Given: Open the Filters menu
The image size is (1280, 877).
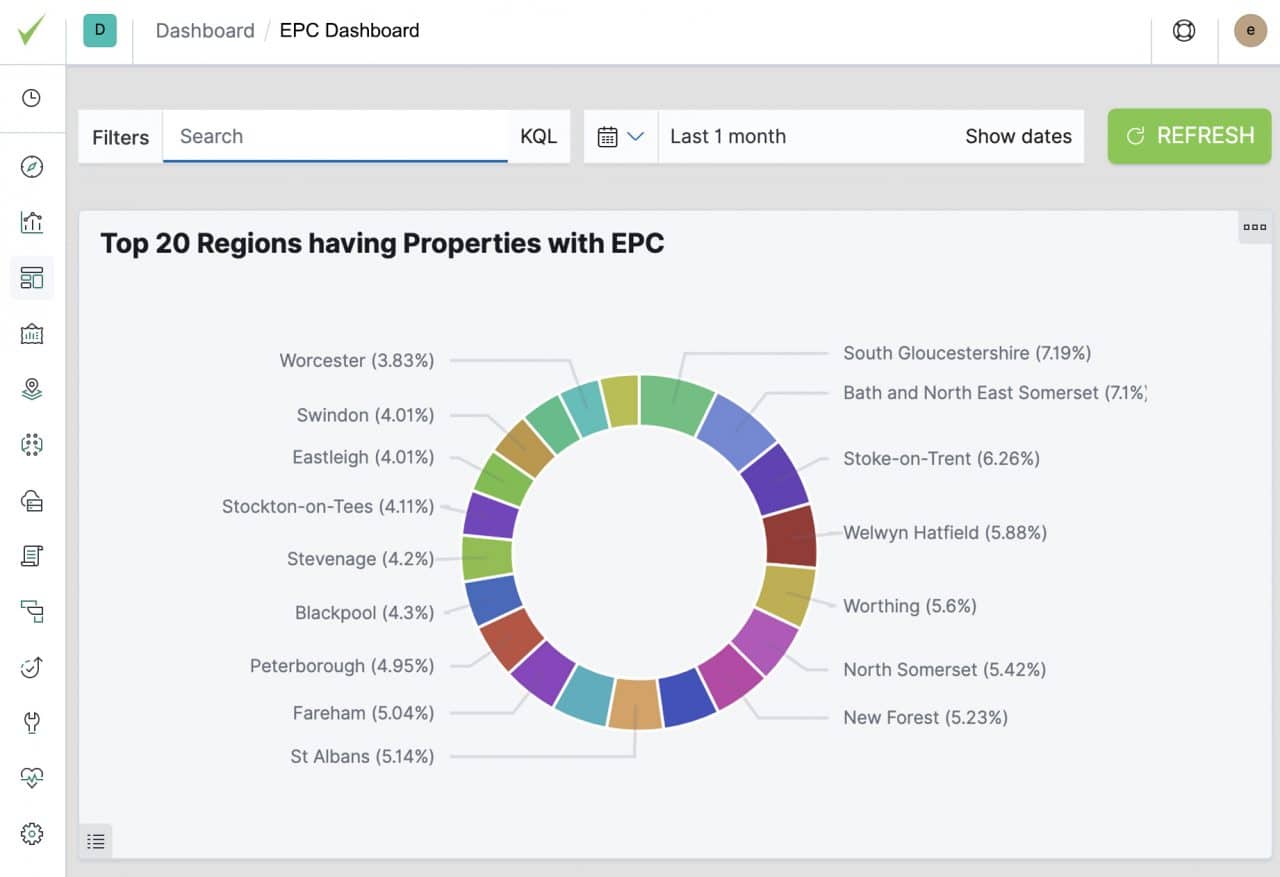Looking at the screenshot, I should point(119,136).
